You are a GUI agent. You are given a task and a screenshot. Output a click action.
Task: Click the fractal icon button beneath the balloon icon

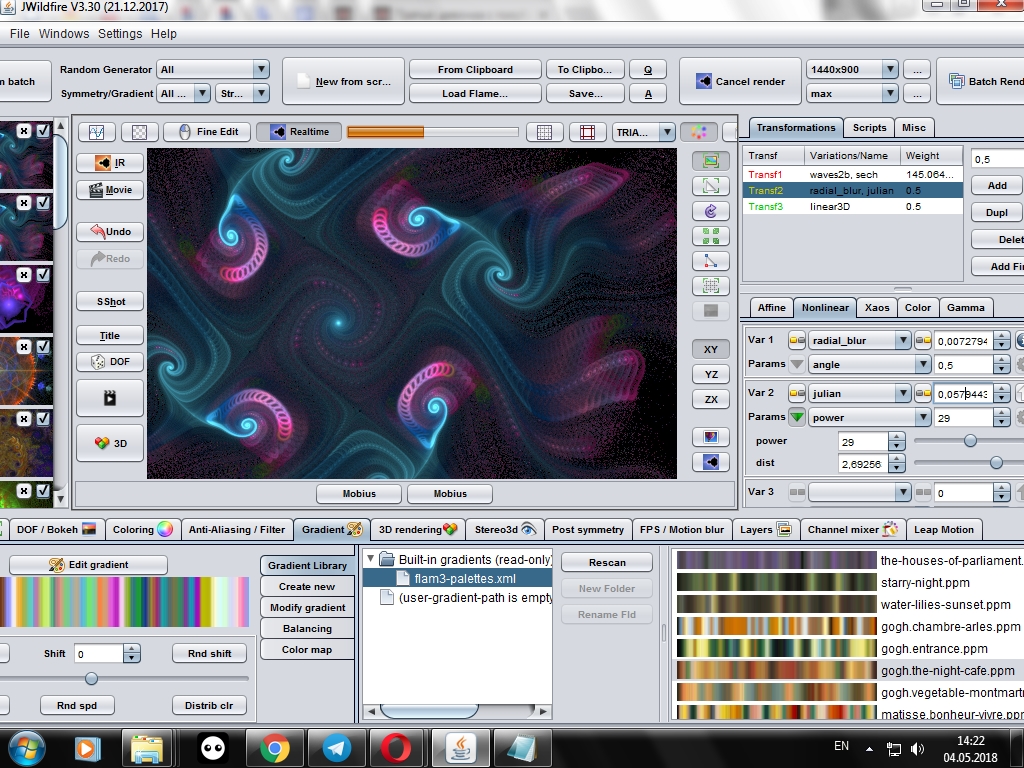[x=711, y=462]
